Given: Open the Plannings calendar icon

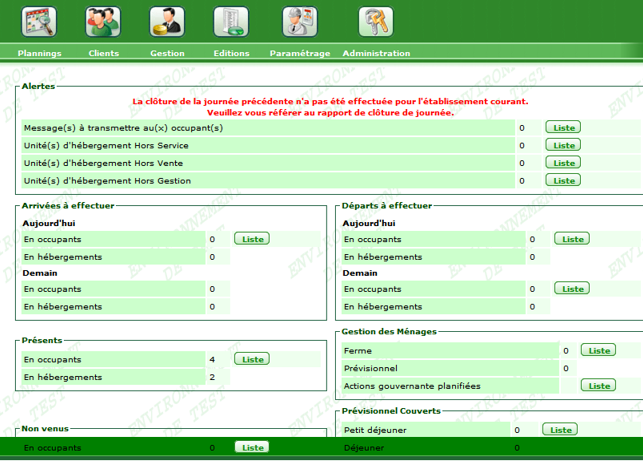Looking at the screenshot, I should [39, 21].
